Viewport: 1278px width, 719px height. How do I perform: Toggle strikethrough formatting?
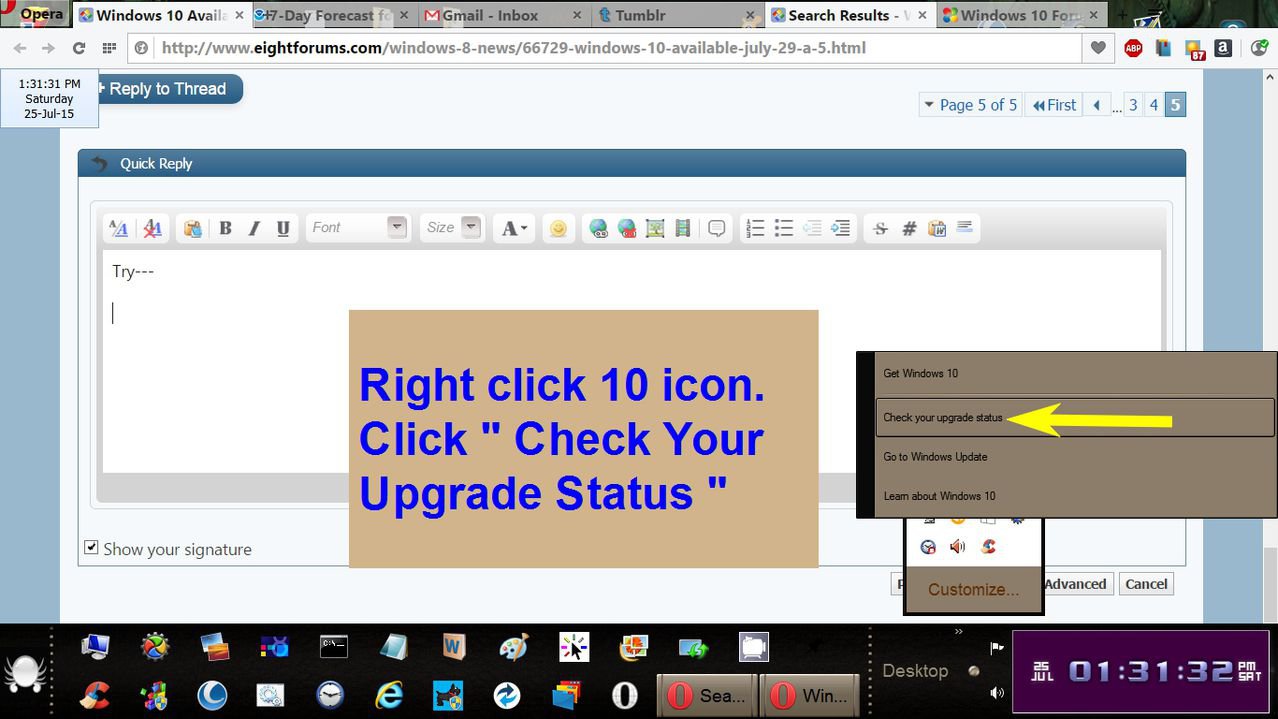pos(880,228)
